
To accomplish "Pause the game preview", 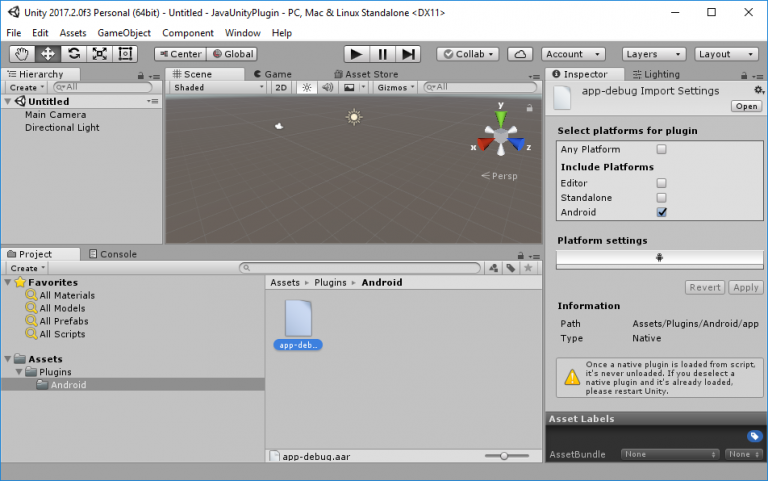I will pyautogui.click(x=383, y=54).
